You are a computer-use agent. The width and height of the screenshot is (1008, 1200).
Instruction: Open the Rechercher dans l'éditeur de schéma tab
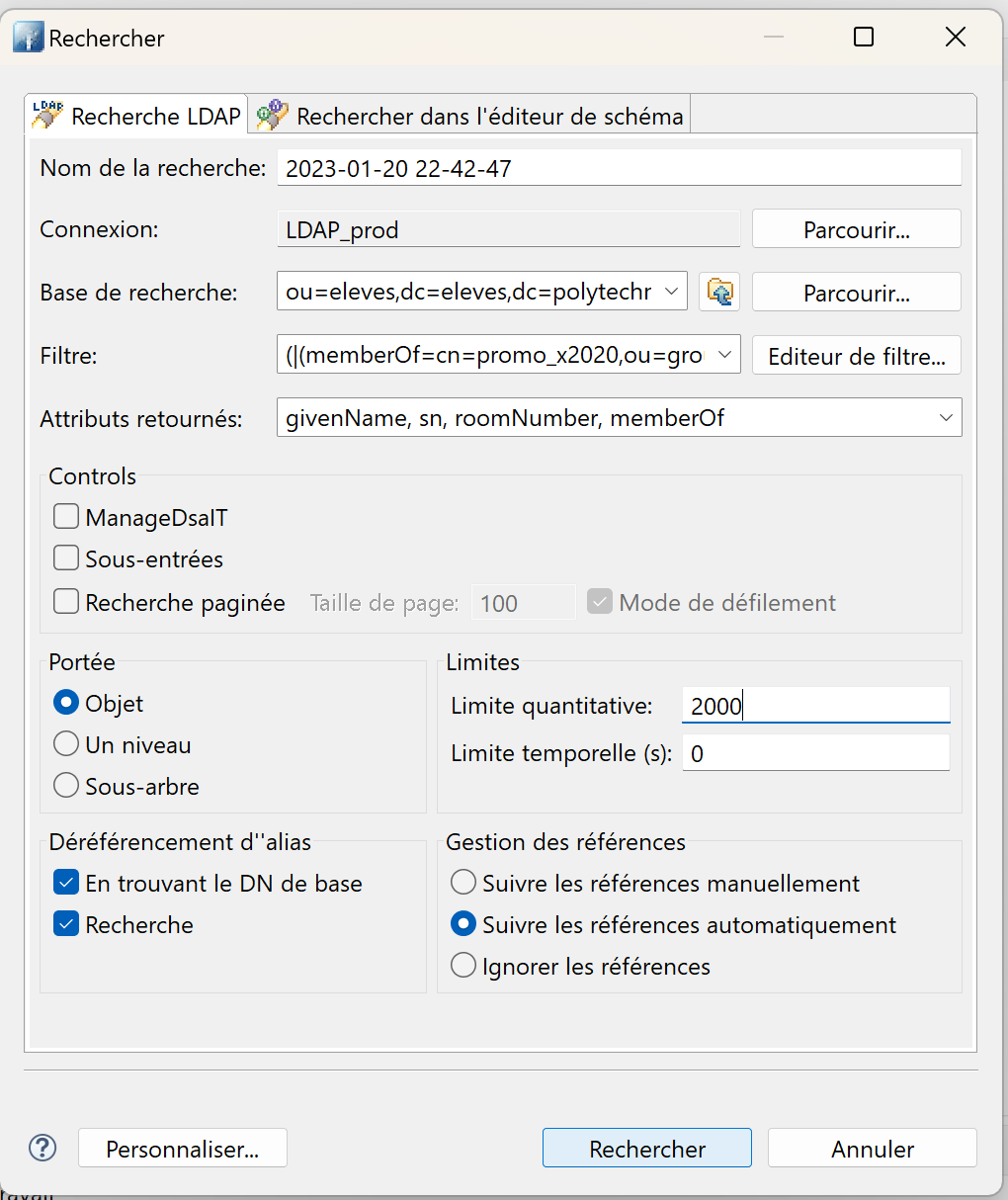click(x=469, y=116)
